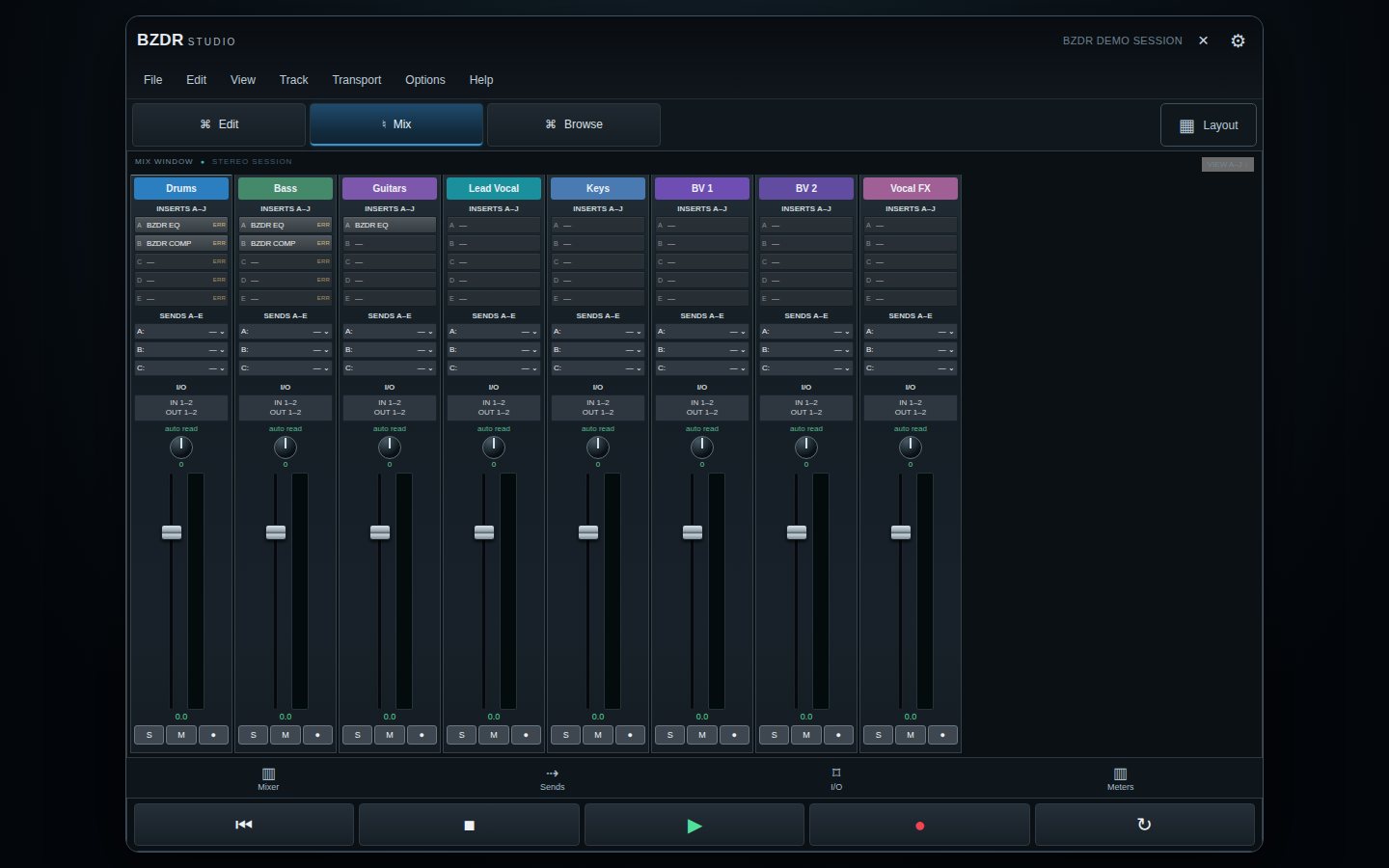
Task: Adjust the Lead Vocal pan knob
Action: coord(494,447)
